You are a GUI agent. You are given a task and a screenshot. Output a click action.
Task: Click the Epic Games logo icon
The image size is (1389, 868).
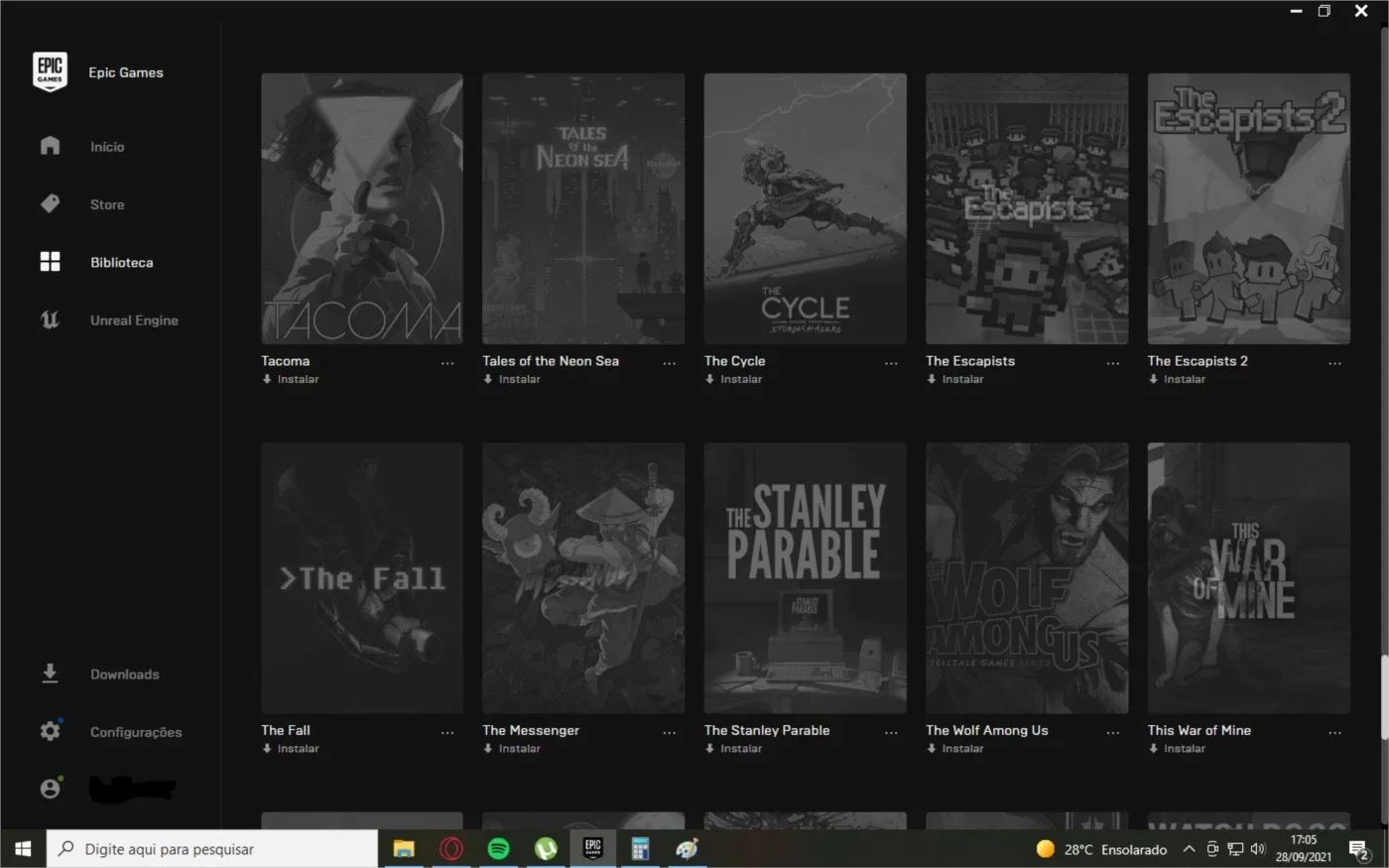(50, 71)
